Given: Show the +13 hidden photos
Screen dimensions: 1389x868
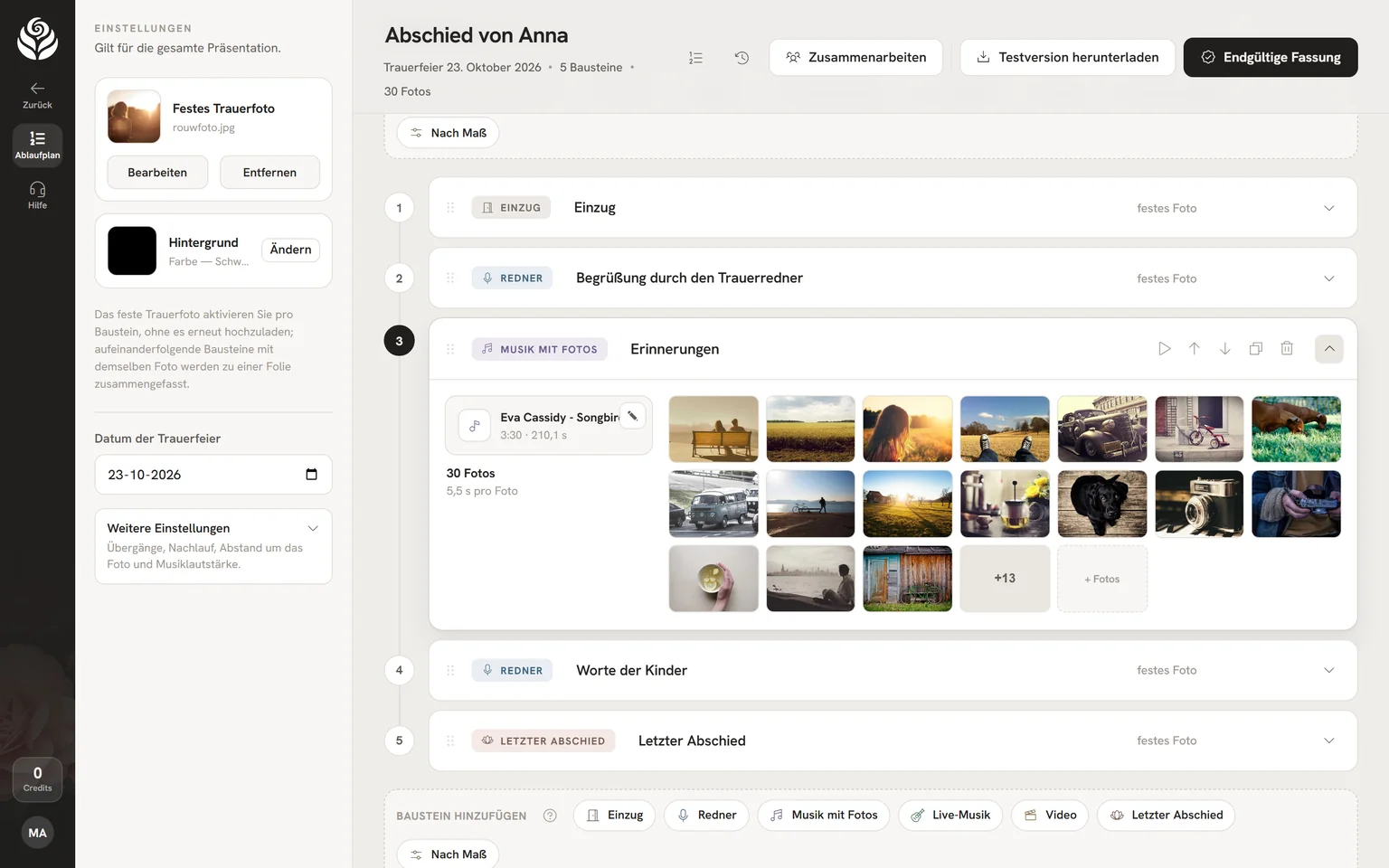Looking at the screenshot, I should [x=1005, y=579].
